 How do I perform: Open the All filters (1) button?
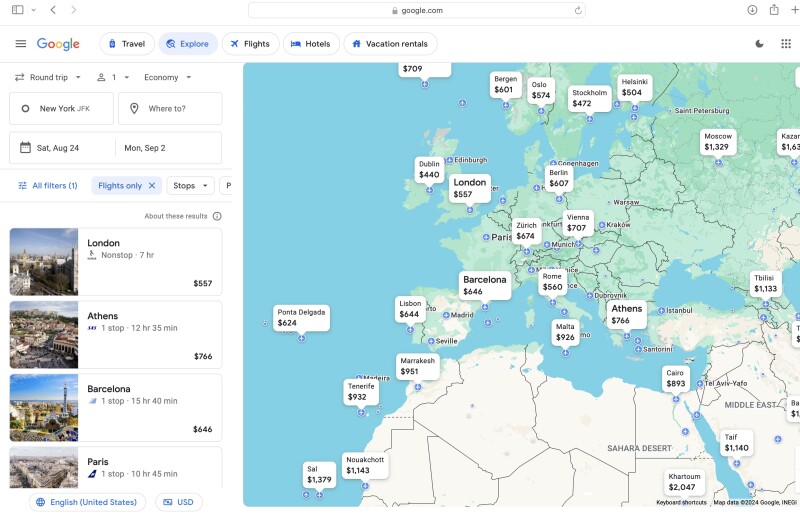[48, 186]
